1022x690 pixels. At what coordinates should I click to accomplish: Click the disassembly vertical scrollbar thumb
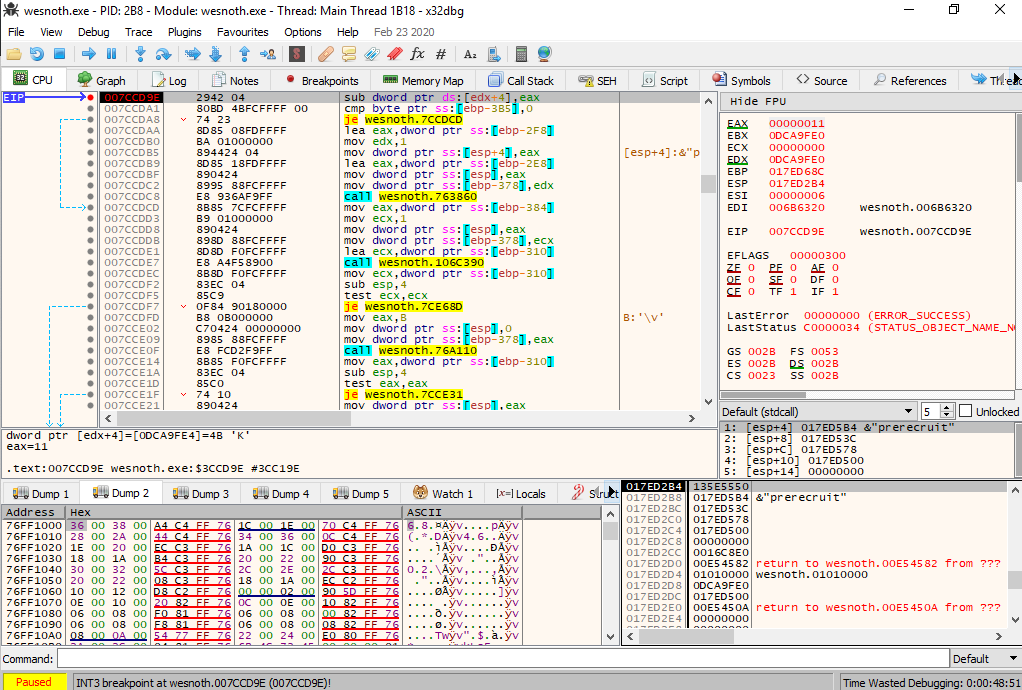coord(708,183)
